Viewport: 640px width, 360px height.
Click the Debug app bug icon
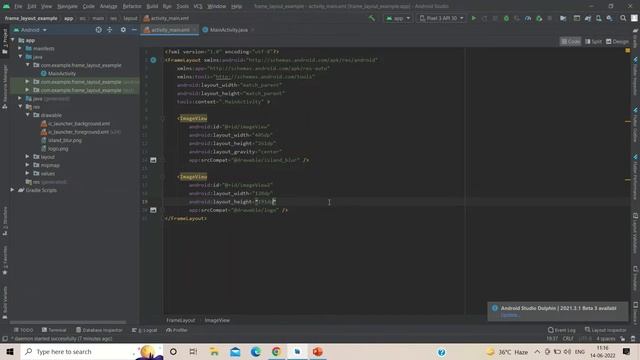click(x=506, y=18)
